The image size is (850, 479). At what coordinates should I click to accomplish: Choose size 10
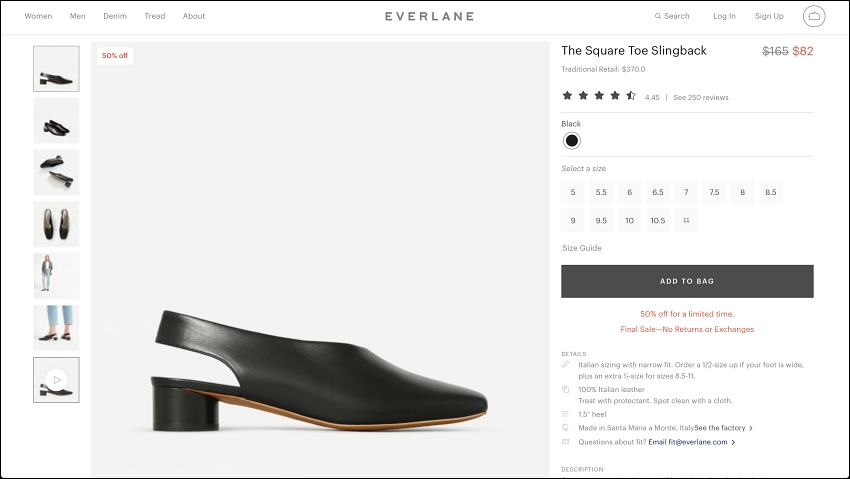[629, 221]
